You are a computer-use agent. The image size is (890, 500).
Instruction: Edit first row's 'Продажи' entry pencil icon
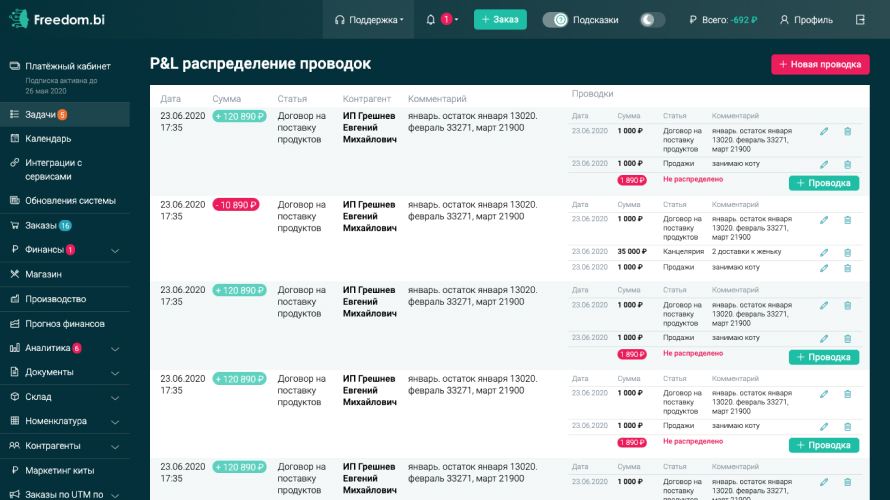click(x=824, y=165)
